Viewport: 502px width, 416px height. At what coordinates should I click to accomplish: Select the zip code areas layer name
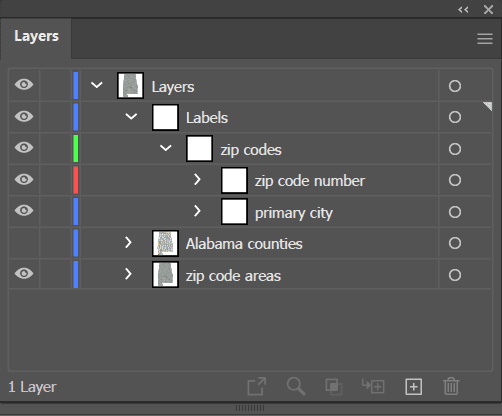[233, 276]
